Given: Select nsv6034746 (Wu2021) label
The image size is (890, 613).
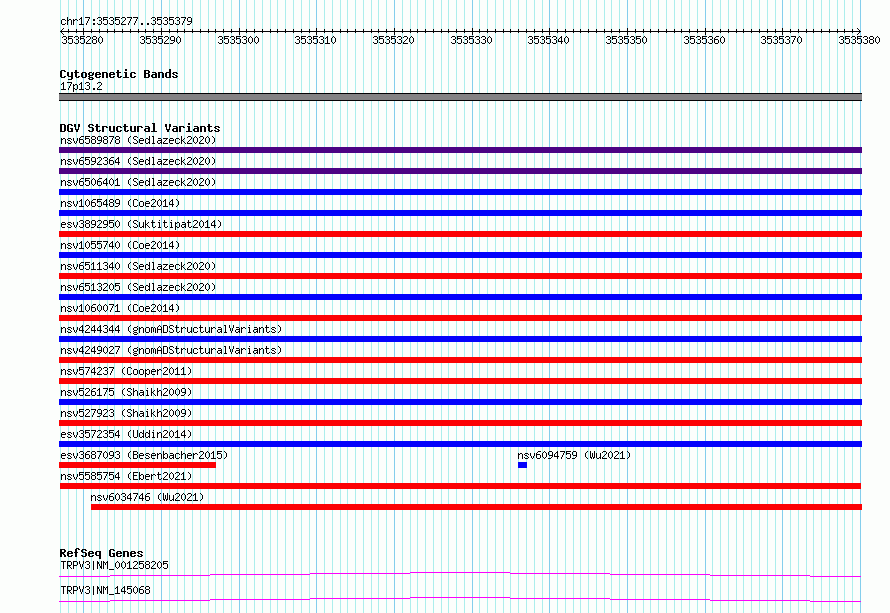Looking at the screenshot, I should (147, 497).
